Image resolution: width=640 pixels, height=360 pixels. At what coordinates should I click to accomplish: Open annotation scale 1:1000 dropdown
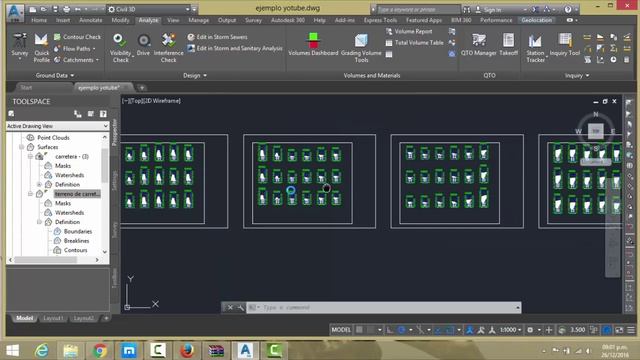click(511, 330)
